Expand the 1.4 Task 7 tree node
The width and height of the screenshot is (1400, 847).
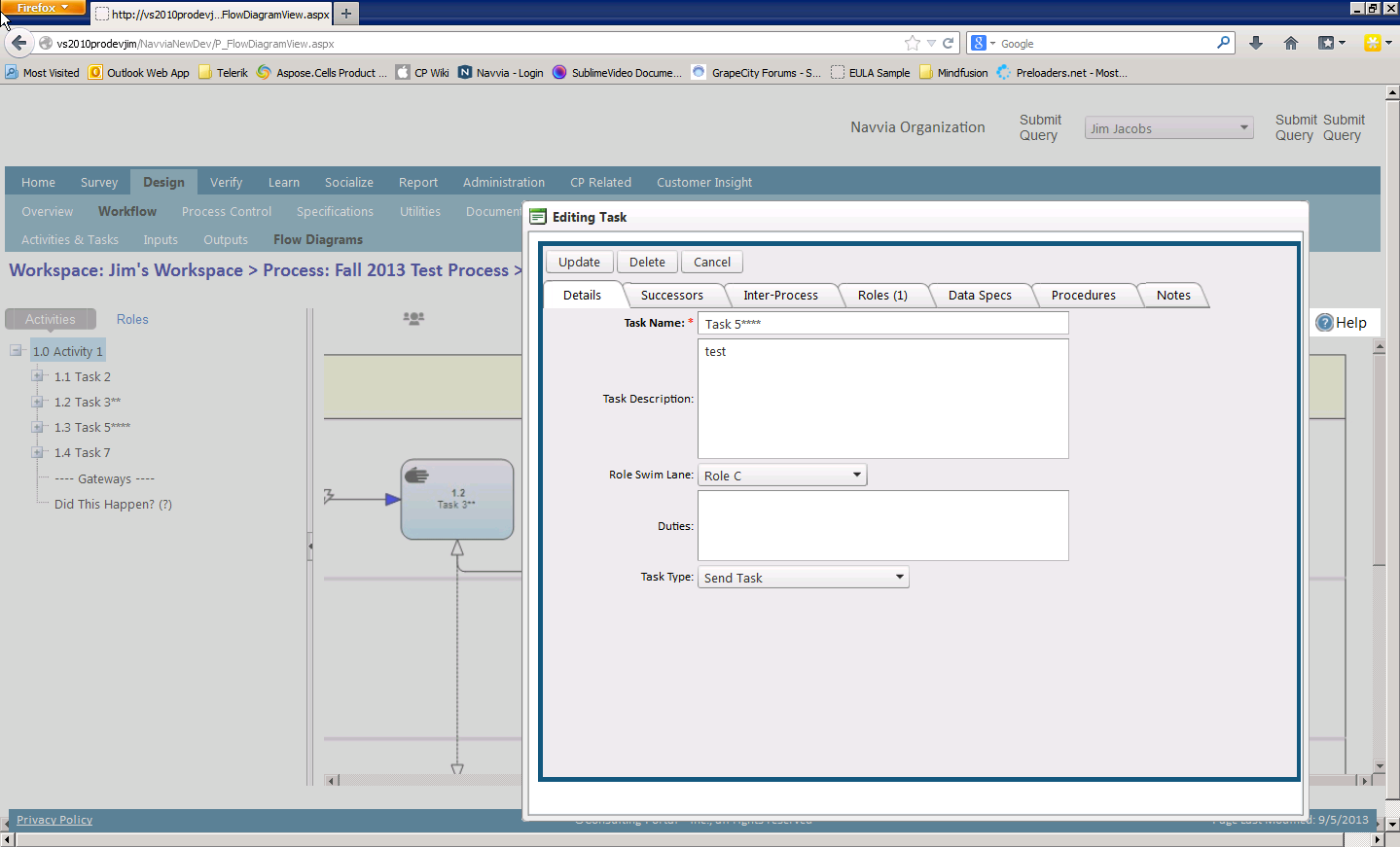click(x=37, y=452)
